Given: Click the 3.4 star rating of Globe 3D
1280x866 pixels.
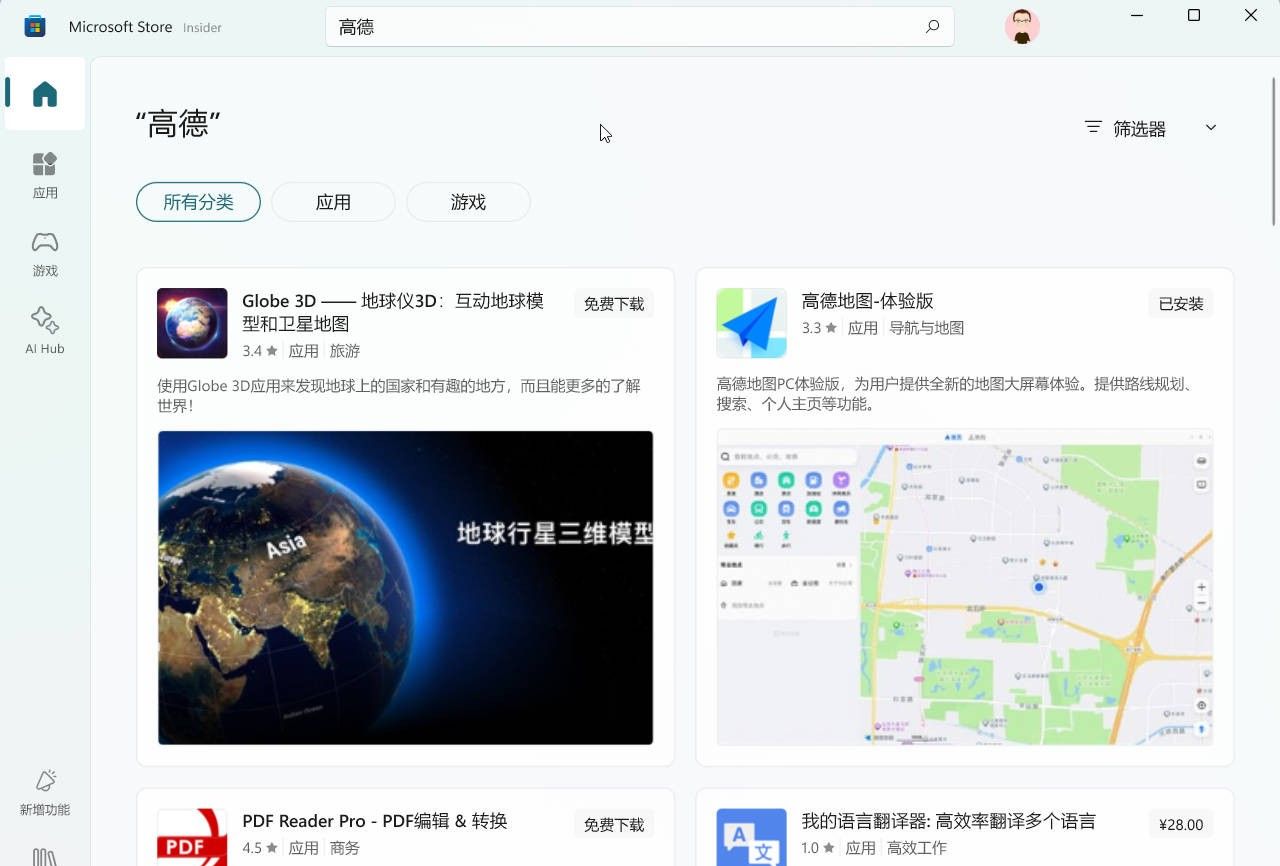Looking at the screenshot, I should click(260, 351).
